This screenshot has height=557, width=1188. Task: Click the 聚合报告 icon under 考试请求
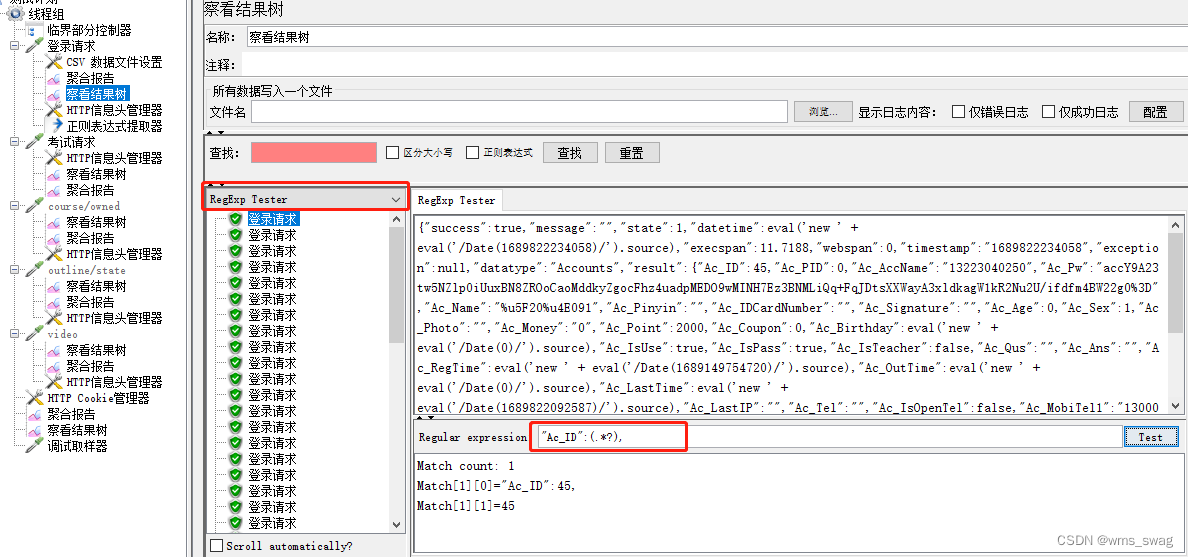coord(54,189)
